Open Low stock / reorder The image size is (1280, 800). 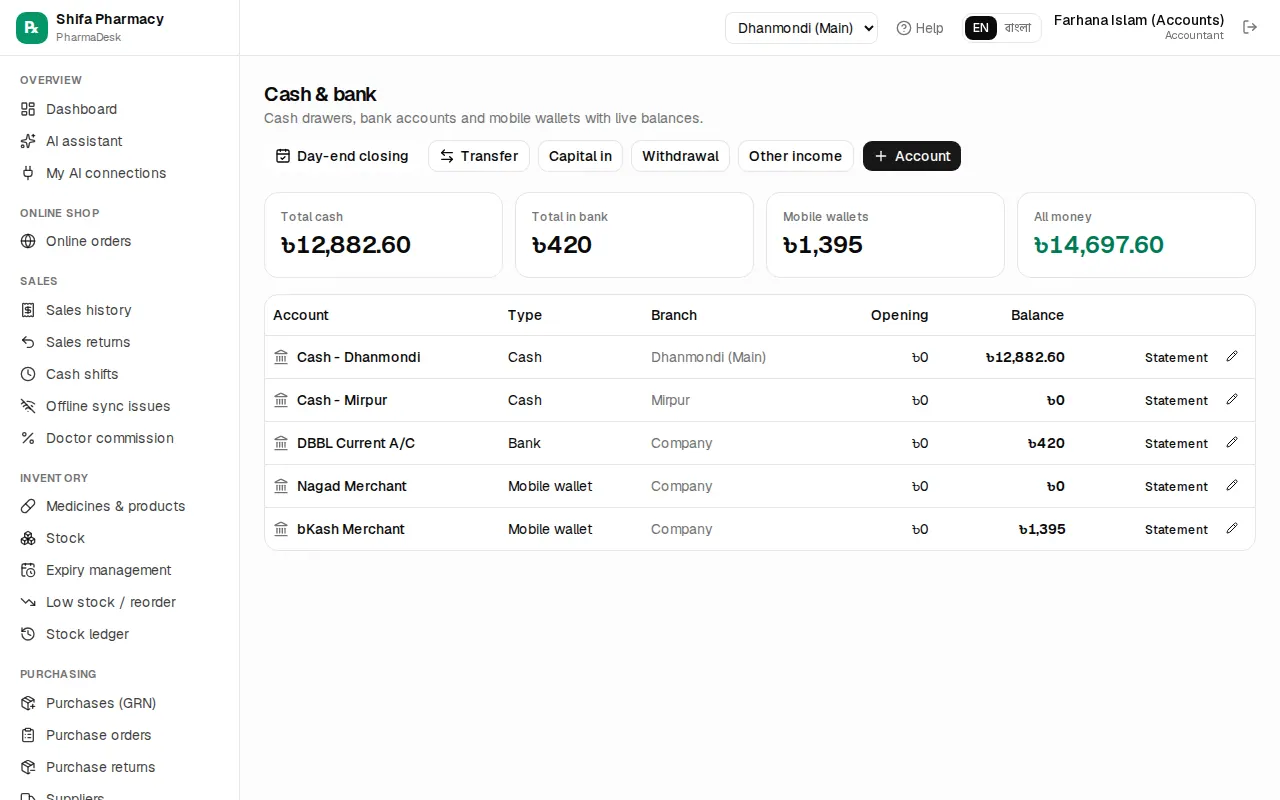click(120, 602)
